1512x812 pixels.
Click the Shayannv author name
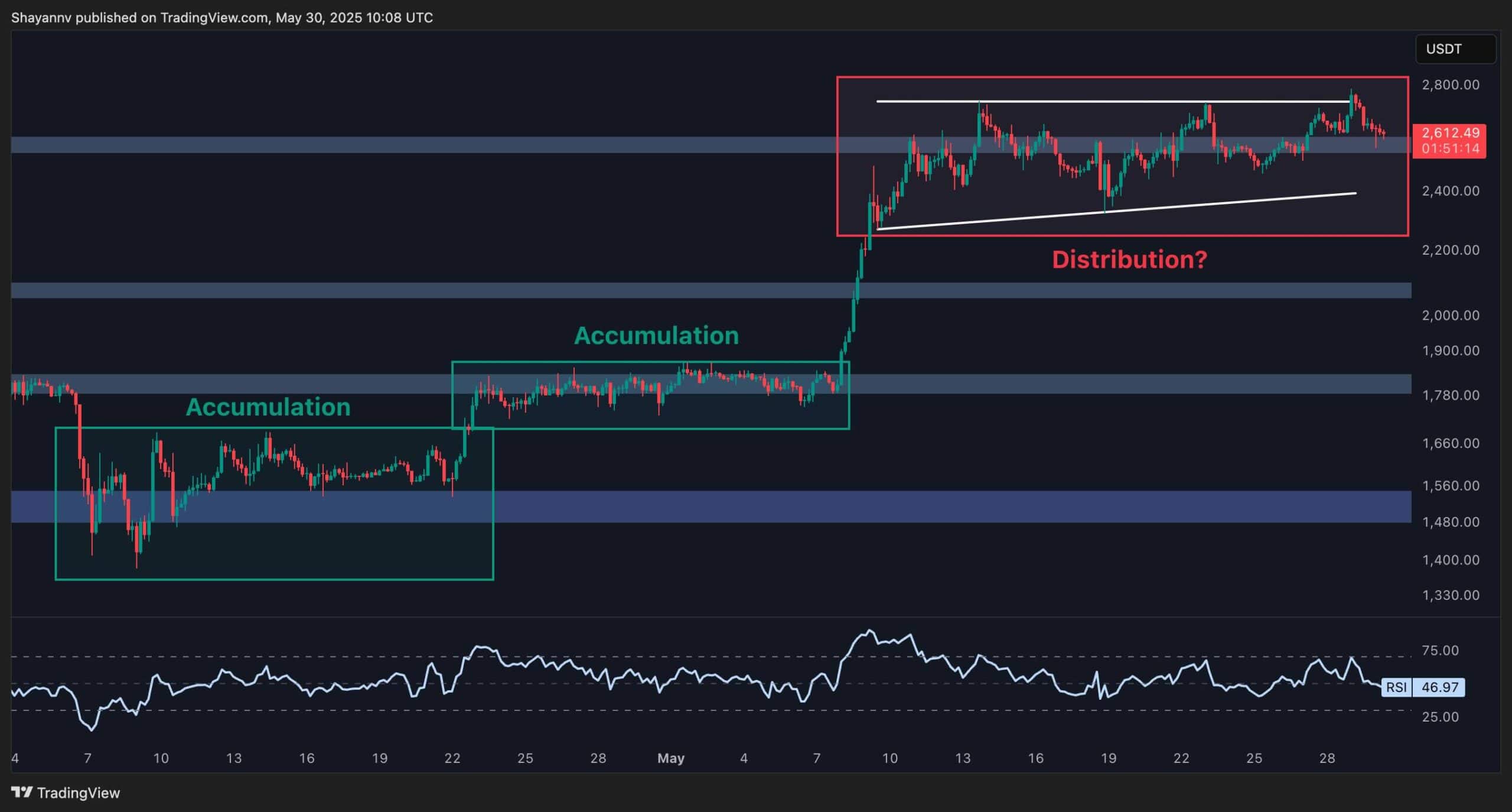(41, 17)
